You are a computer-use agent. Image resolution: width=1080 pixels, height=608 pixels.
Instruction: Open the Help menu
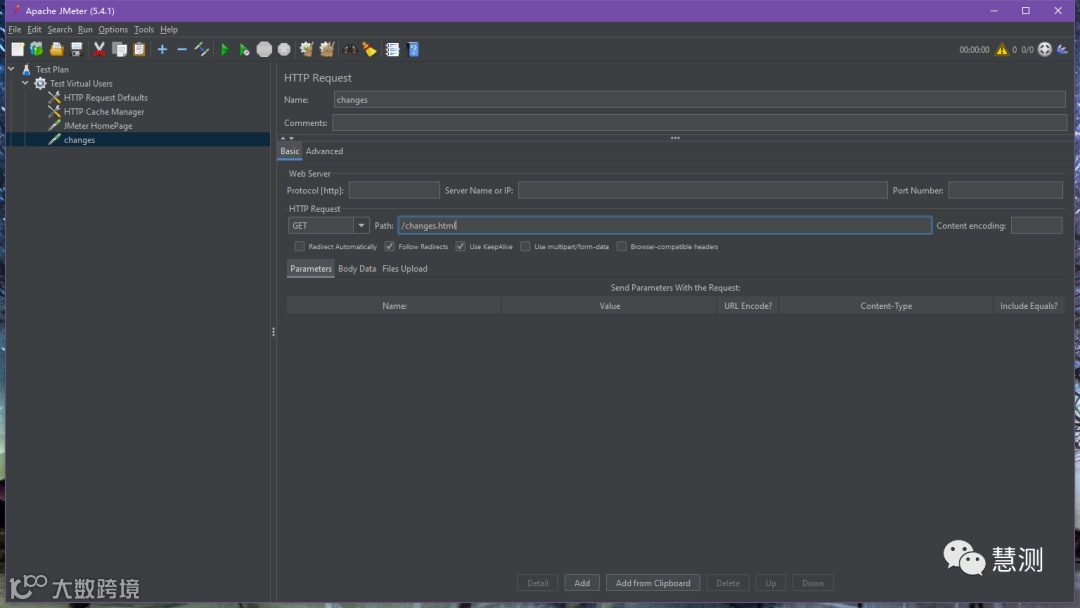pos(169,30)
